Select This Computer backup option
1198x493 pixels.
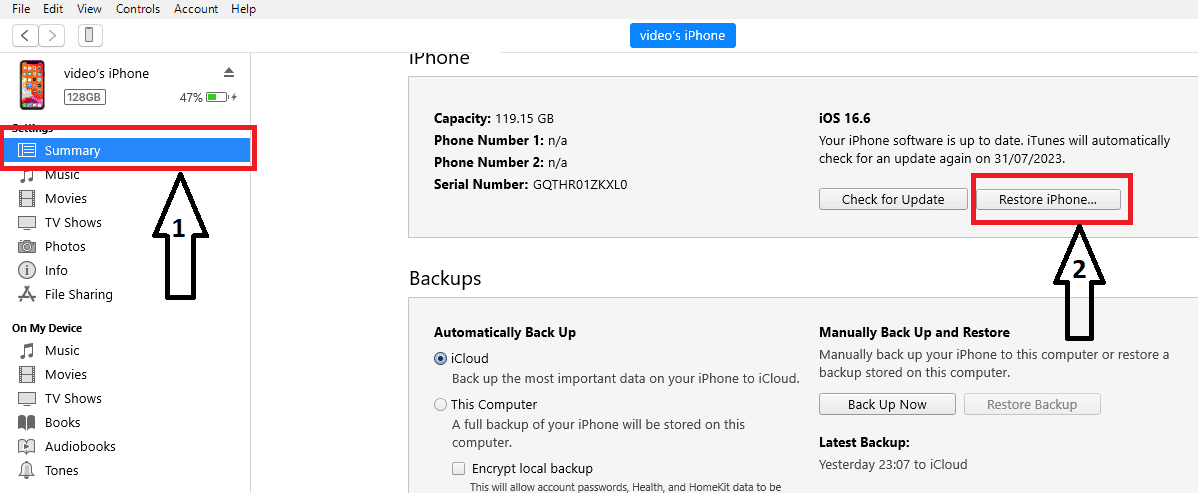(x=441, y=405)
